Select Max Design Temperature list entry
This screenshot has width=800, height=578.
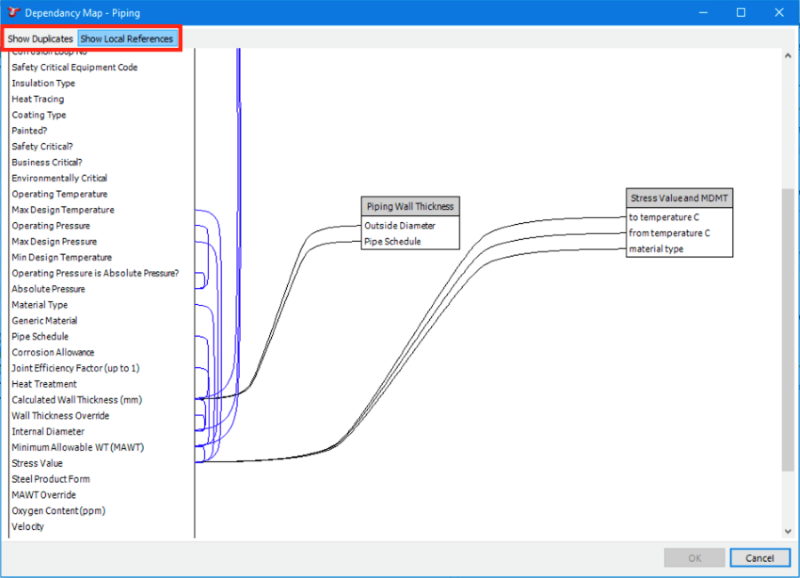coord(62,210)
